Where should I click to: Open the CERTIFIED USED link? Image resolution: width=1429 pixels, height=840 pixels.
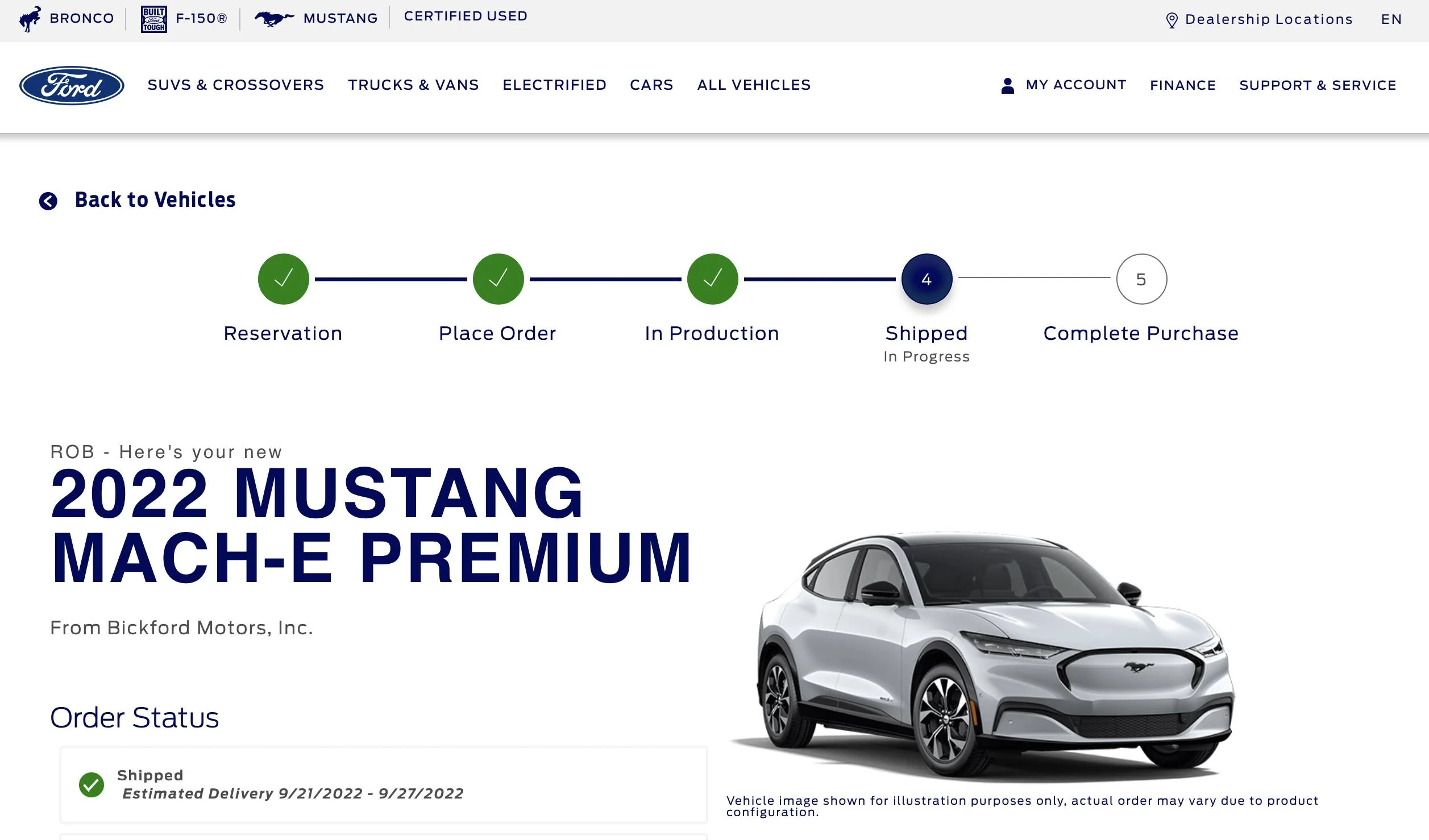coord(466,16)
